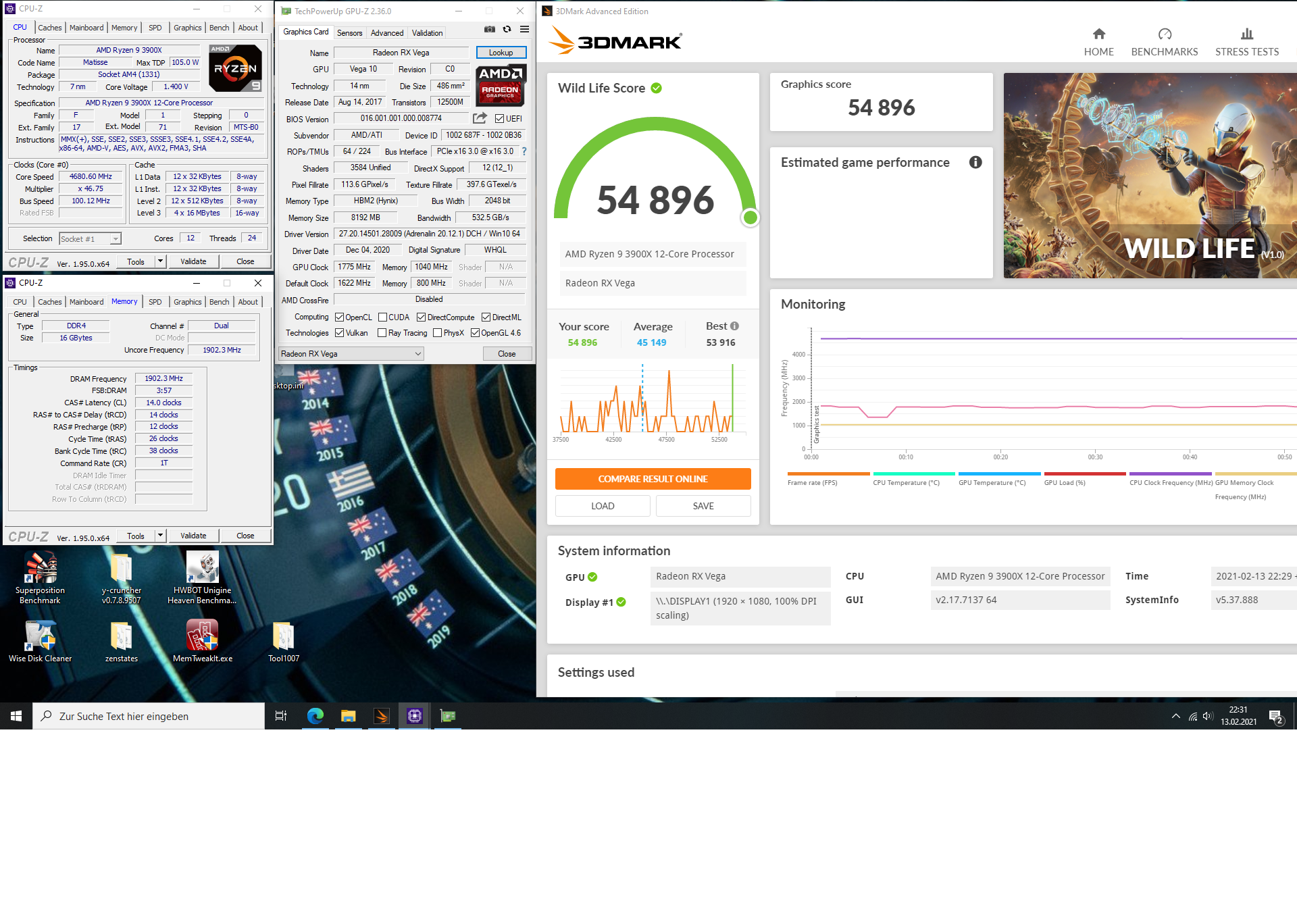1297x924 pixels.
Task: Click the BIOS export share icon in GPU-Z
Action: click(480, 118)
